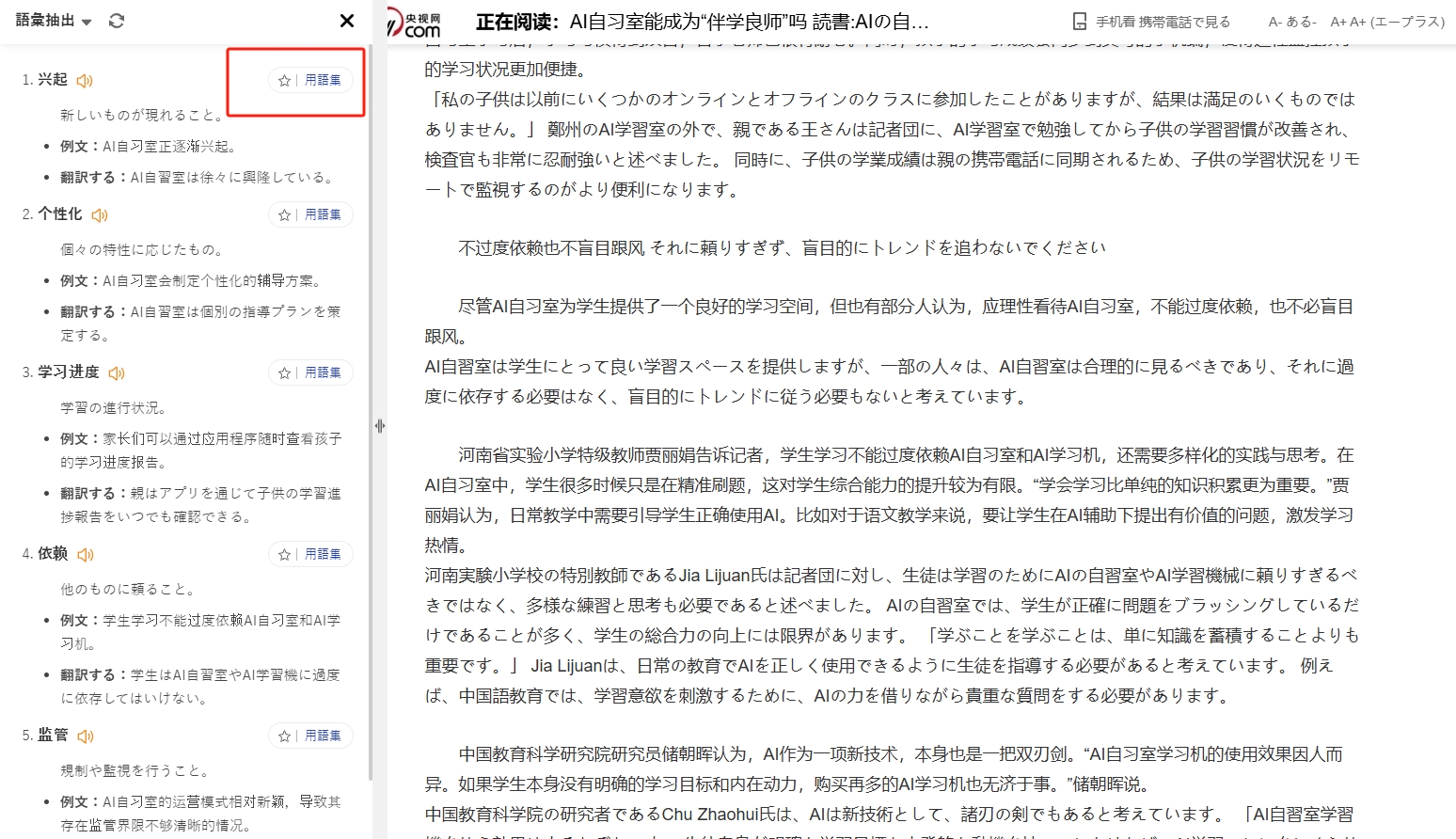Click definition 規制や監視を行うこと。

click(136, 771)
